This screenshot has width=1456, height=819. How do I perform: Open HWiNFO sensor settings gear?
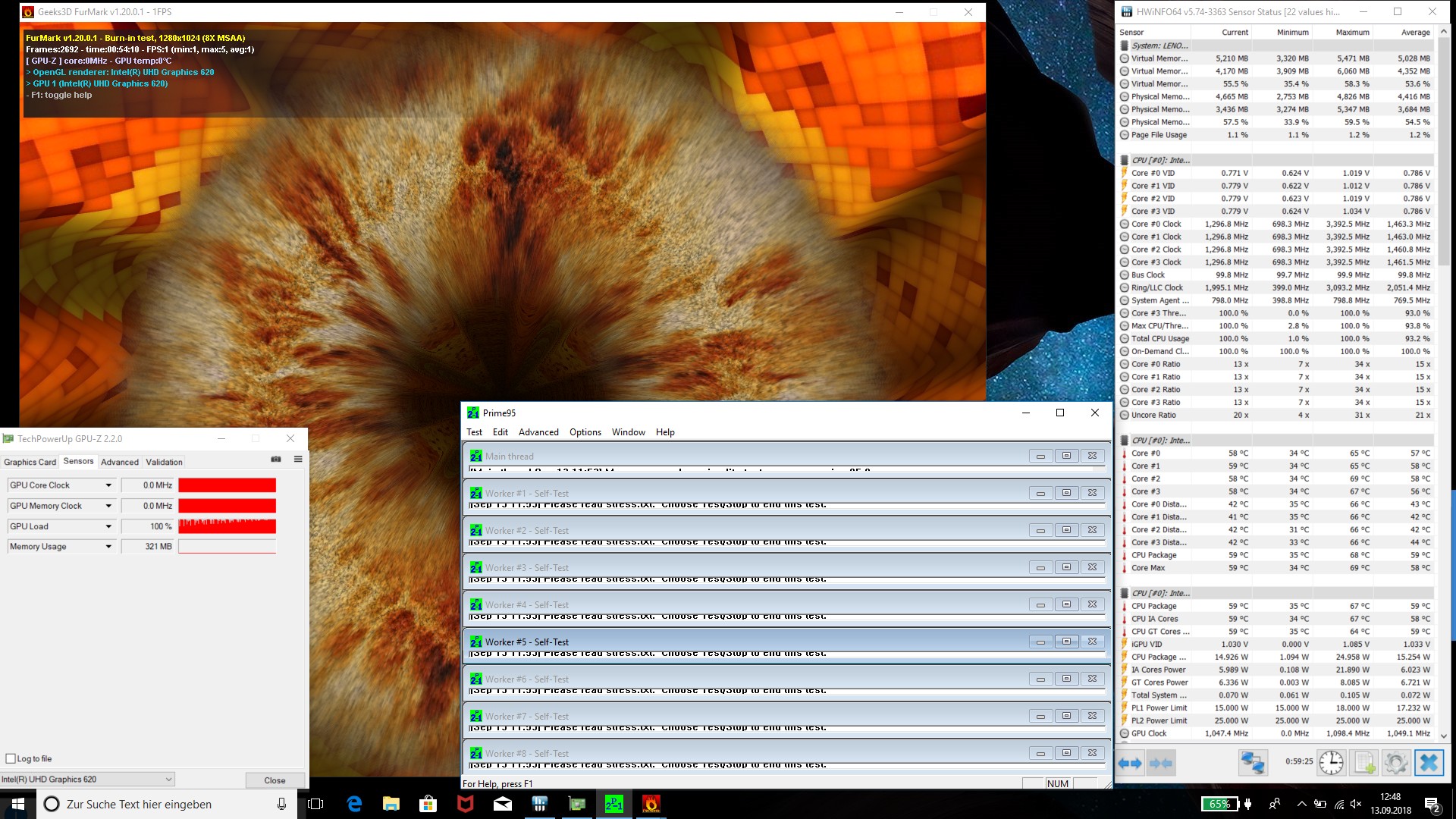[x=1396, y=763]
